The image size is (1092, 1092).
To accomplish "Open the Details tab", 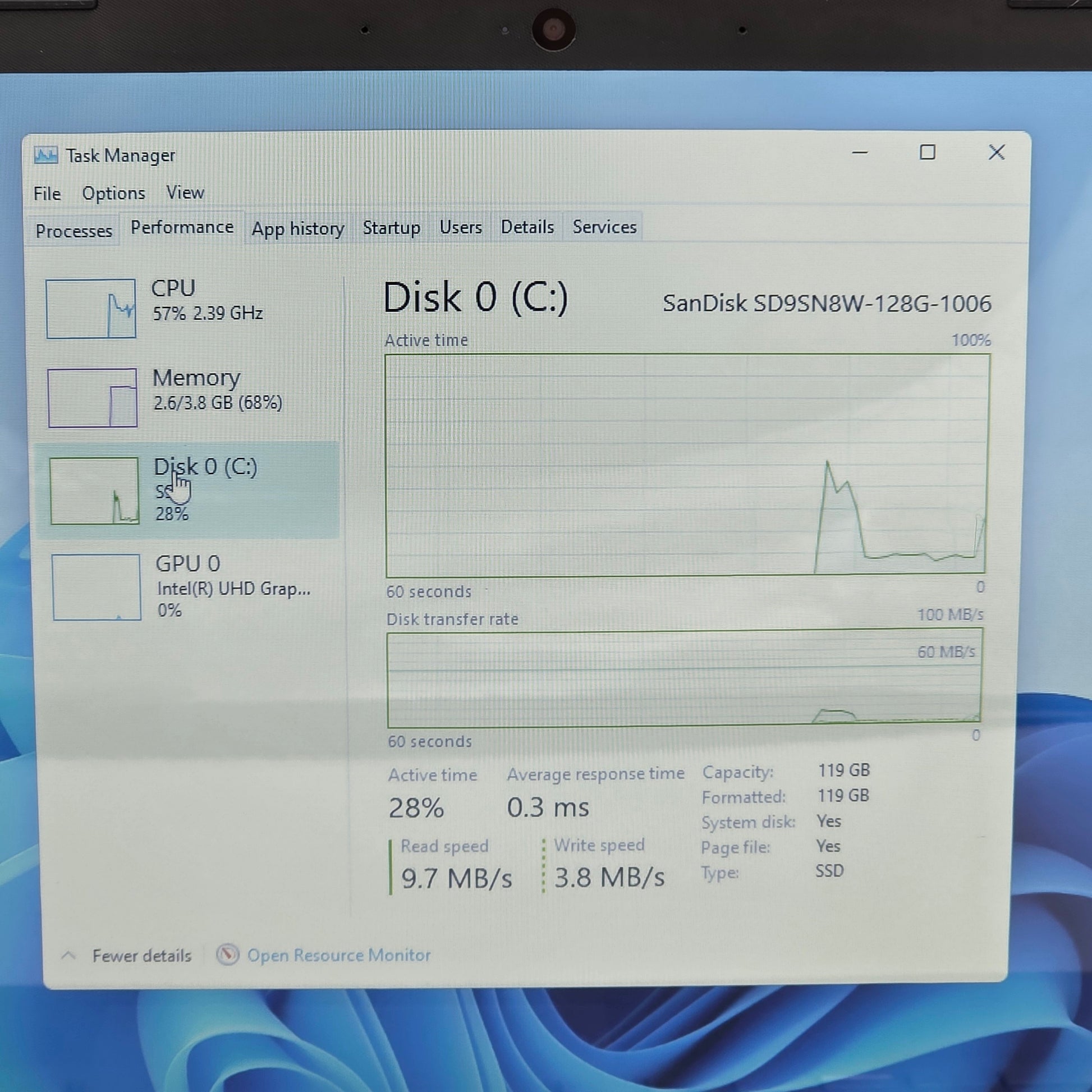I will coord(527,227).
